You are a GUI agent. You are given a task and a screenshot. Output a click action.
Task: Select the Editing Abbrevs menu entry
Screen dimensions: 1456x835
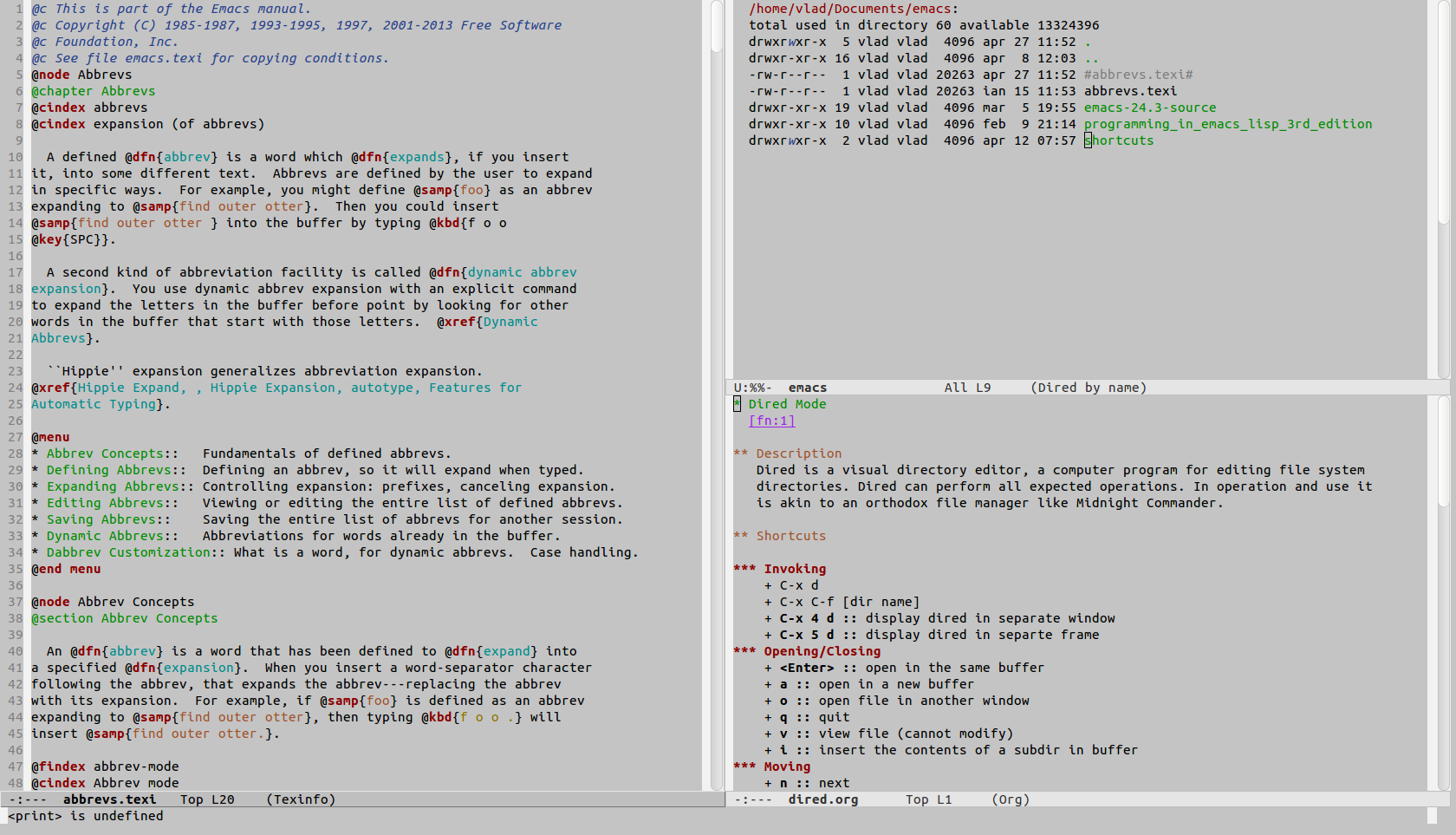[x=105, y=503]
